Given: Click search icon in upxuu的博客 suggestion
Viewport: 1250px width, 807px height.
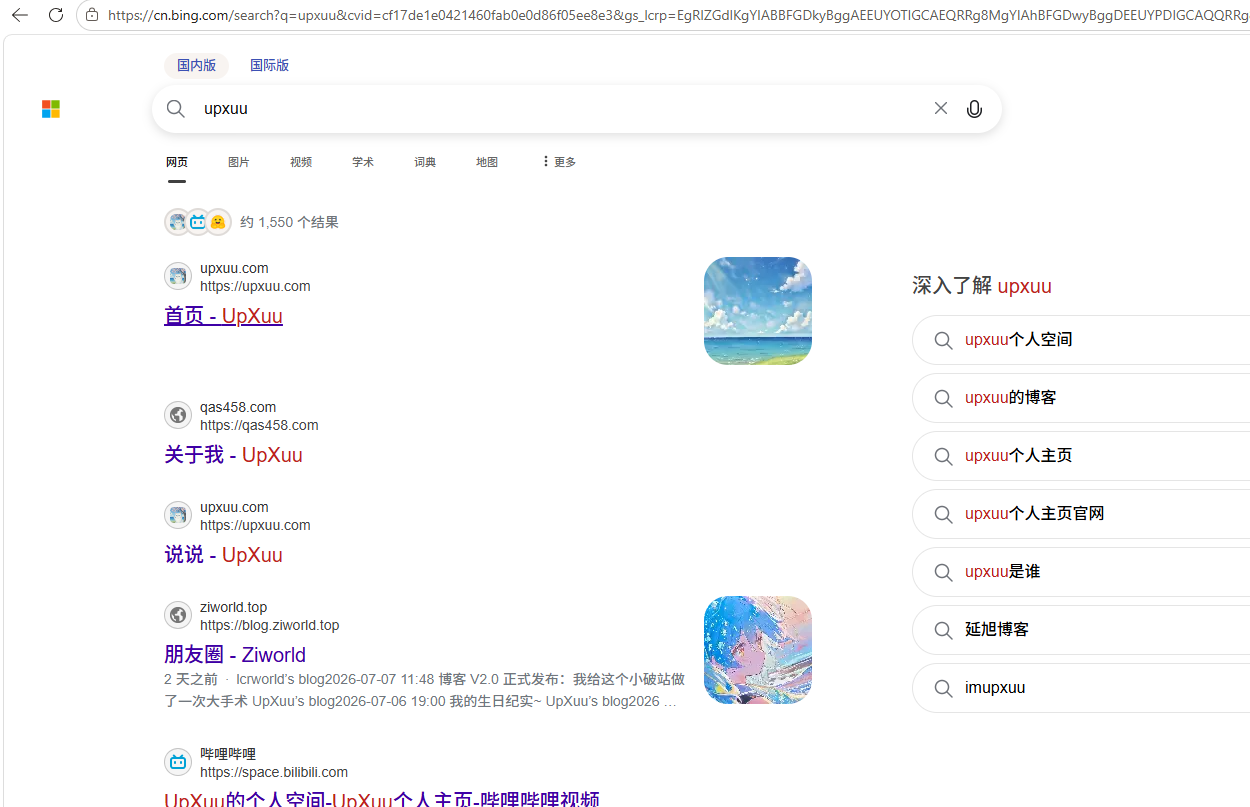Looking at the screenshot, I should tap(943, 398).
